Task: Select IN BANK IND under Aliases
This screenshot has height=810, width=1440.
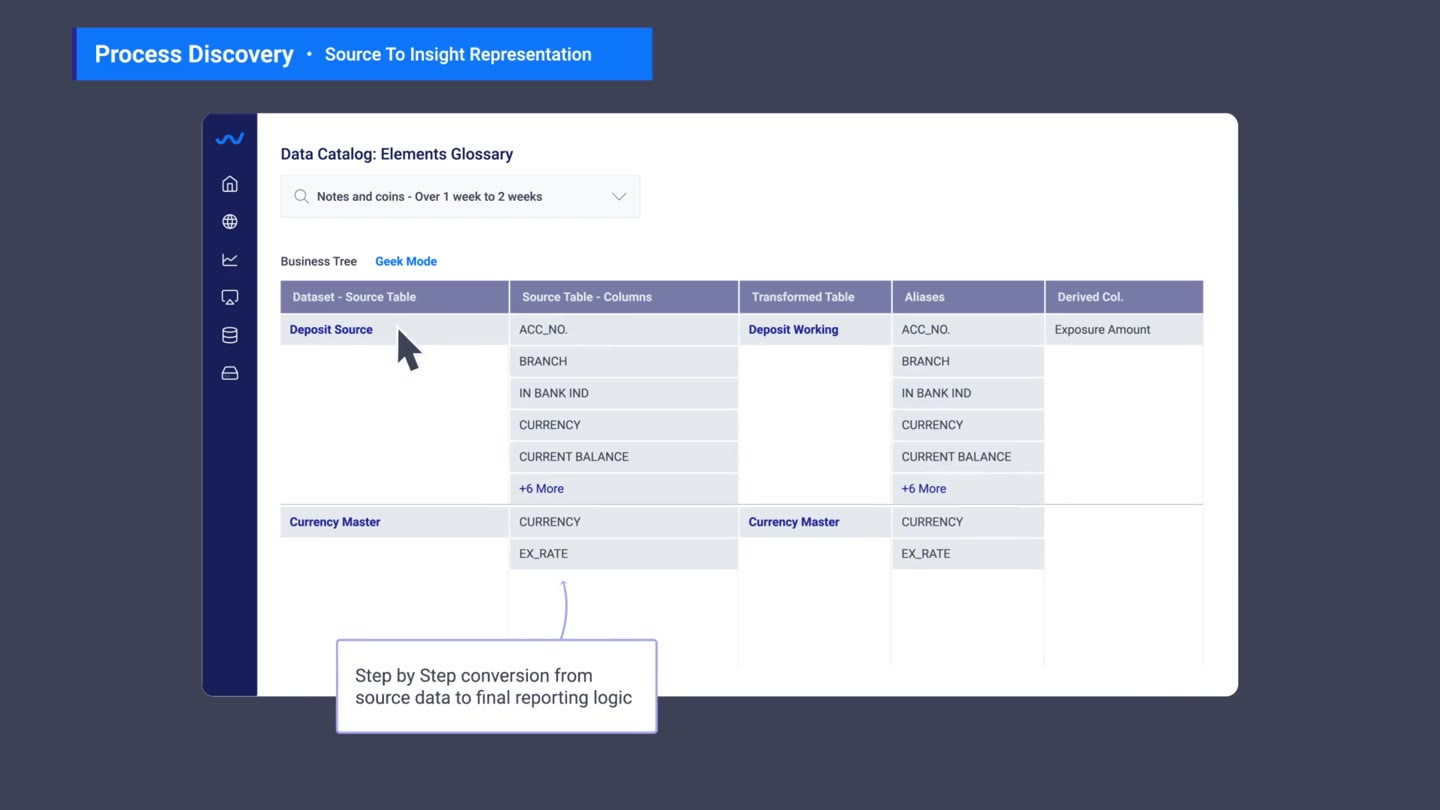Action: pos(968,393)
